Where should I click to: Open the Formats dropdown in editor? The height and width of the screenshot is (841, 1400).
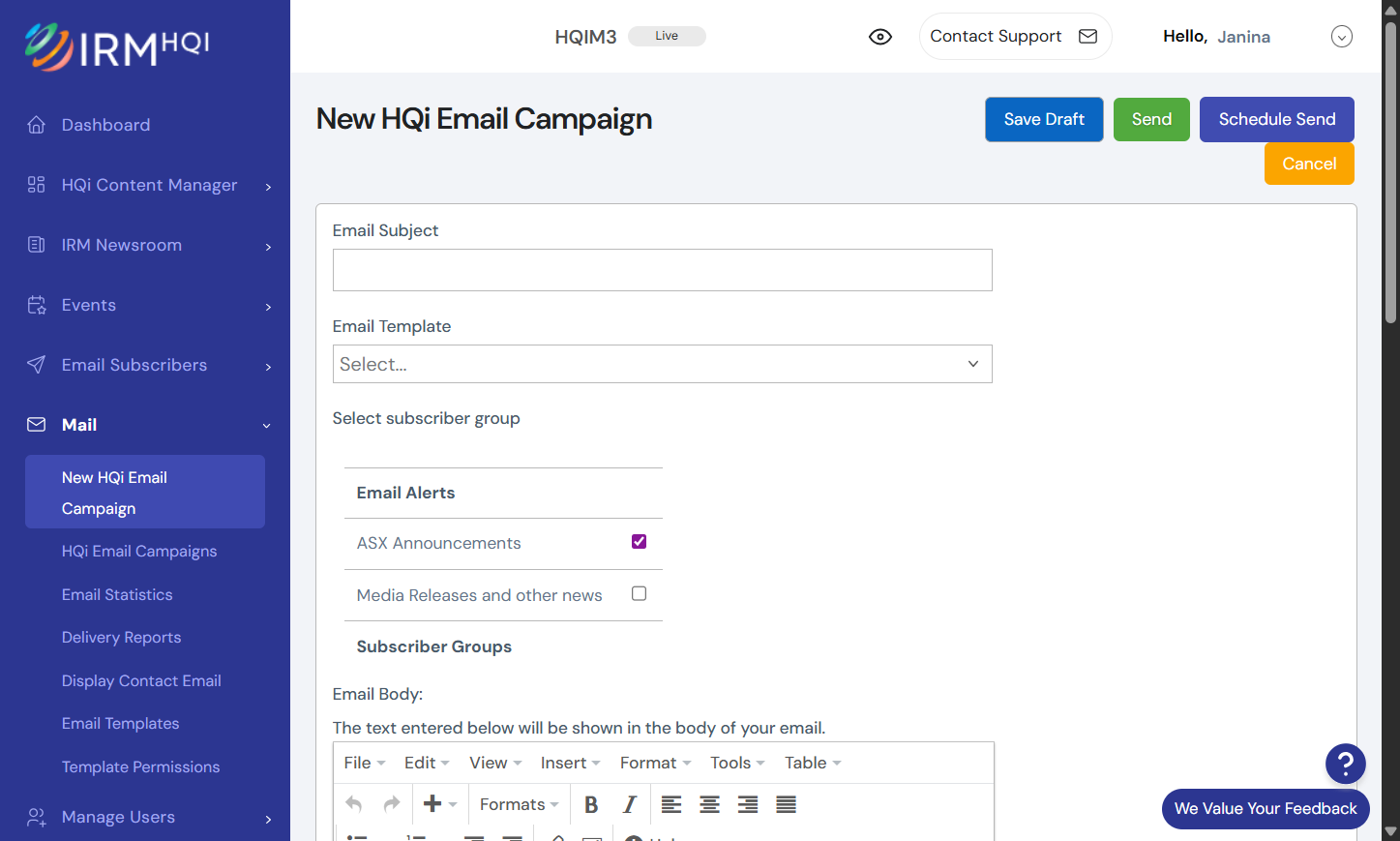[519, 804]
